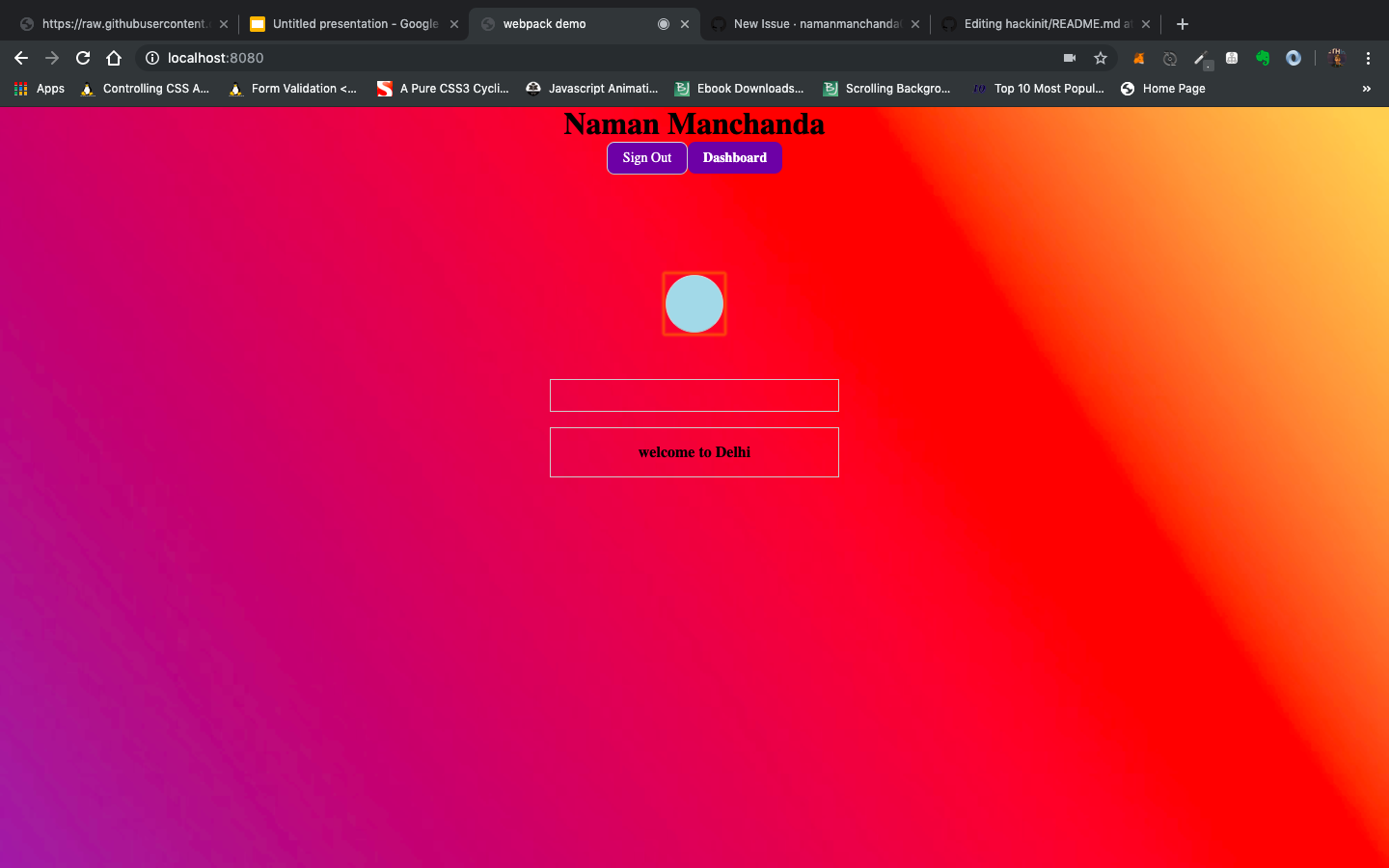
Task: Click the Sign Out button
Action: [647, 158]
